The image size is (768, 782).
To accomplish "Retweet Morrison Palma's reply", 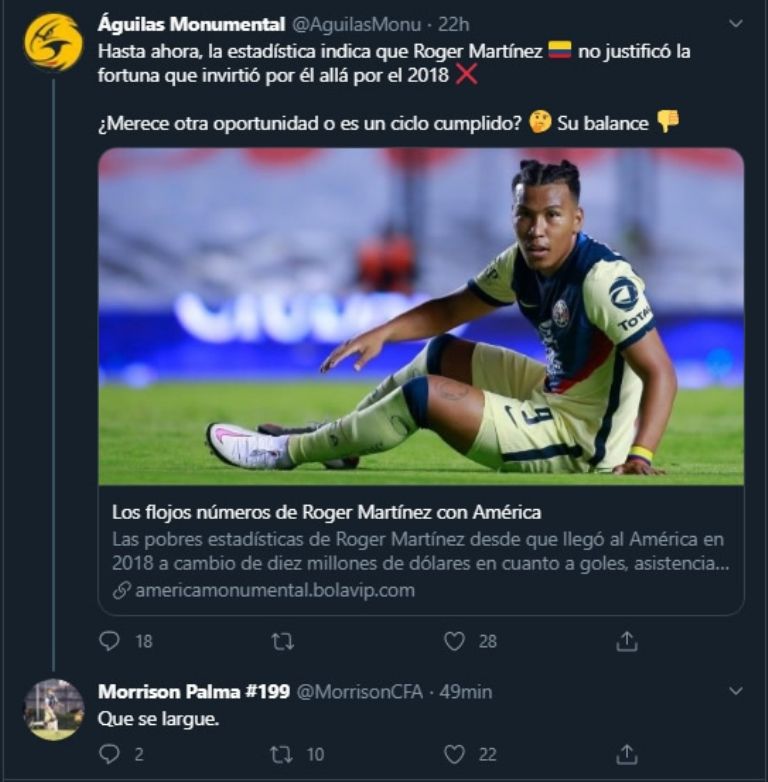I will (283, 754).
